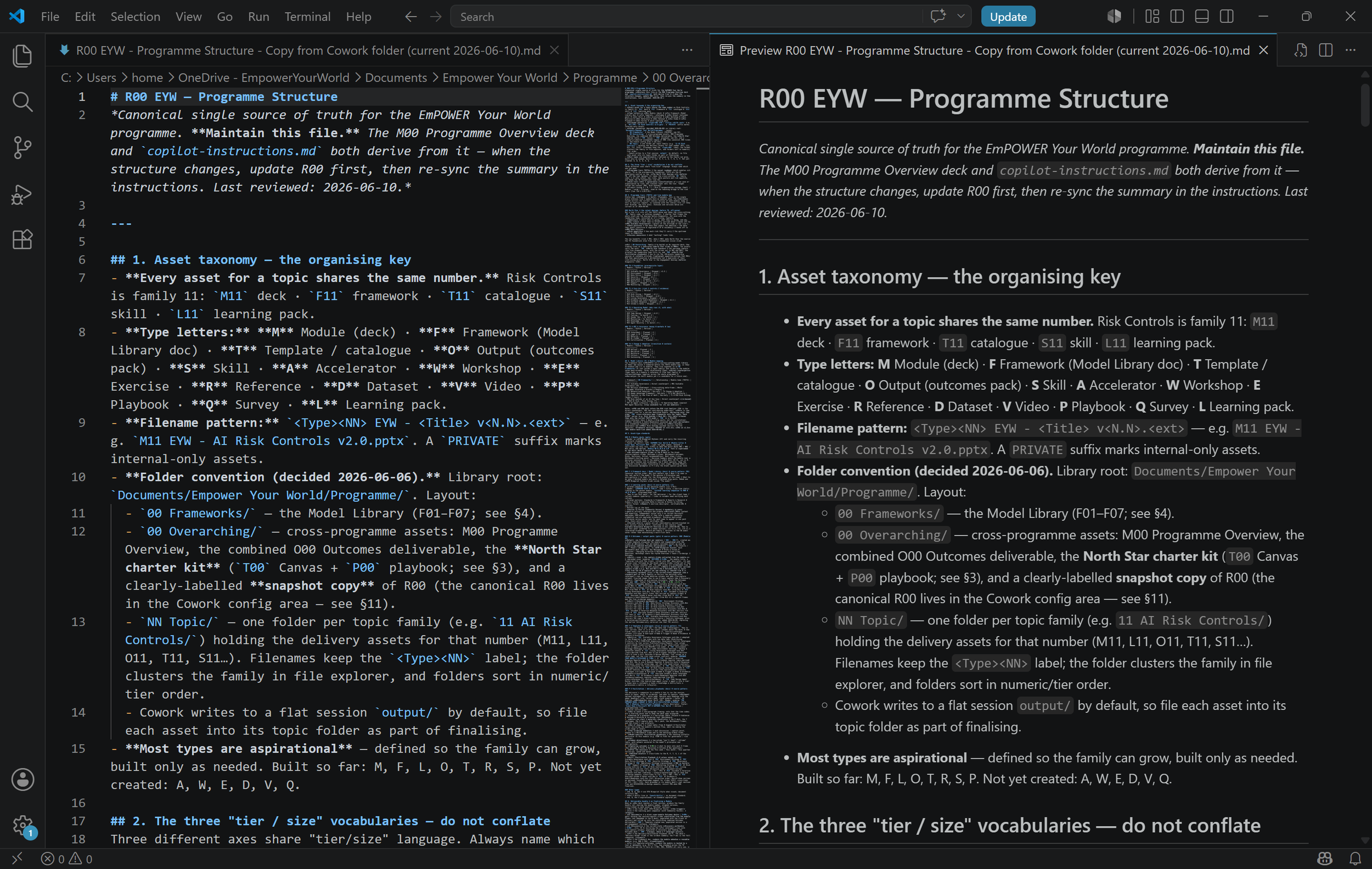This screenshot has width=1372, height=869.
Task: Open the Accounts menu icon
Action: [22, 779]
